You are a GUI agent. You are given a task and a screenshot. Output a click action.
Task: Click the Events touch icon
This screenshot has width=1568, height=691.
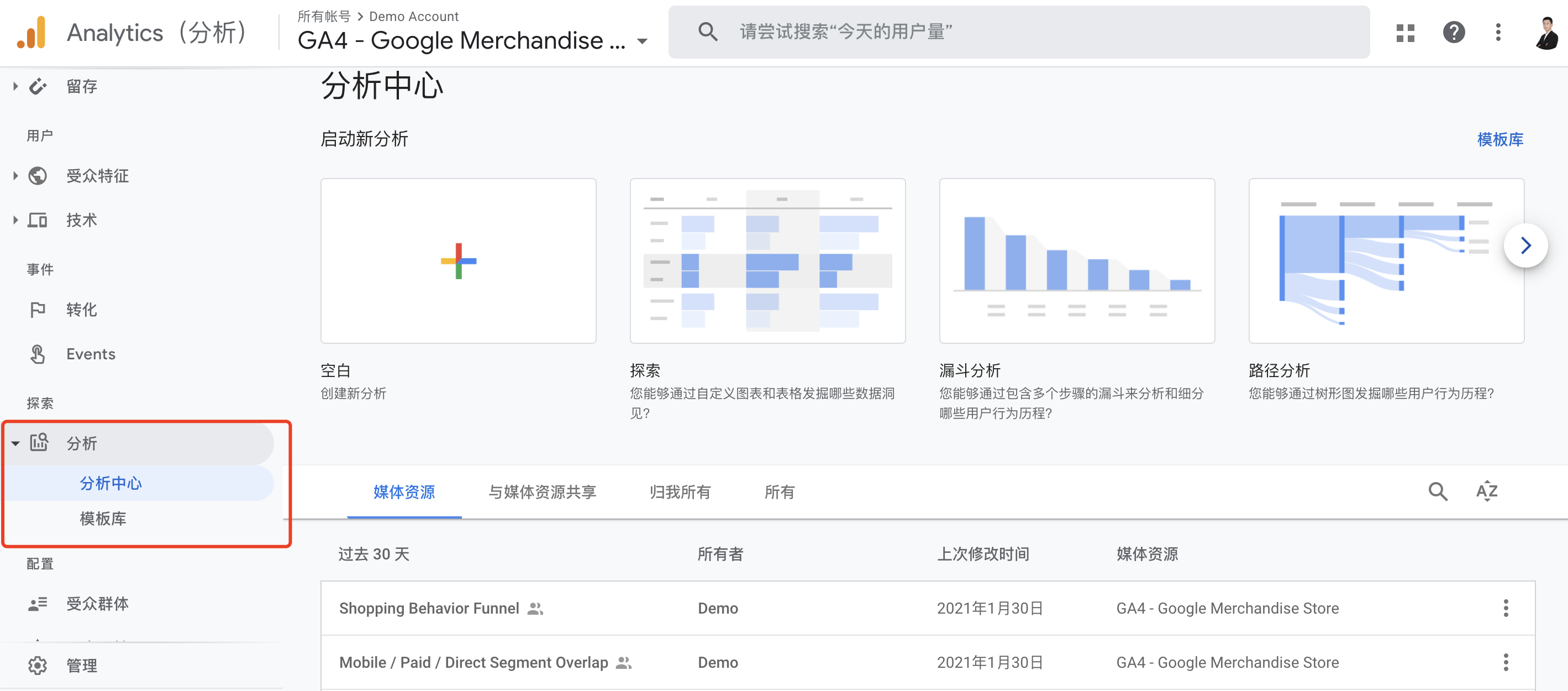pos(38,354)
